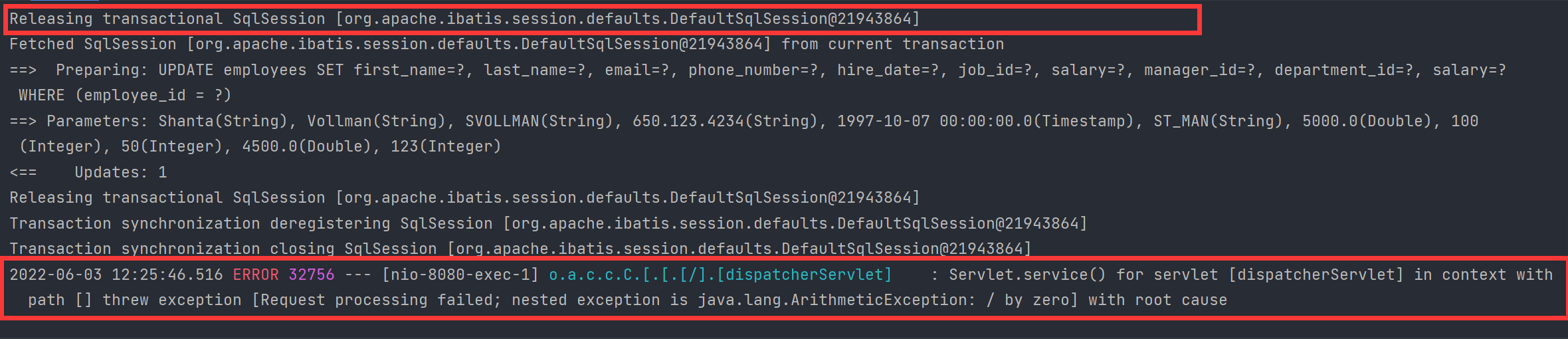Viewport: 1568px width, 339px height.
Task: Click the purple process id 32756
Action: [312, 275]
